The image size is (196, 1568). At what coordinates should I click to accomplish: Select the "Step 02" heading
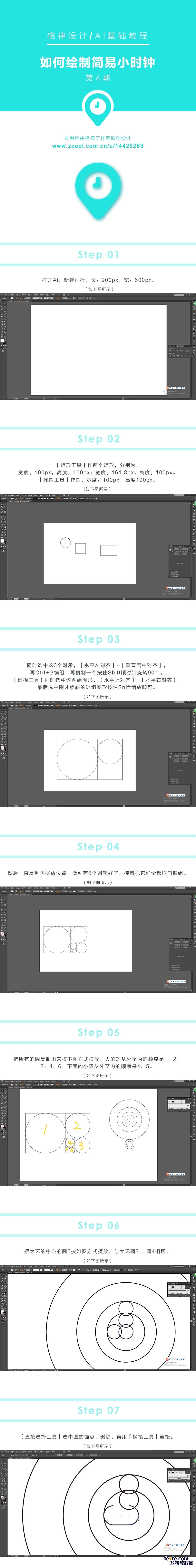pyautogui.click(x=99, y=439)
